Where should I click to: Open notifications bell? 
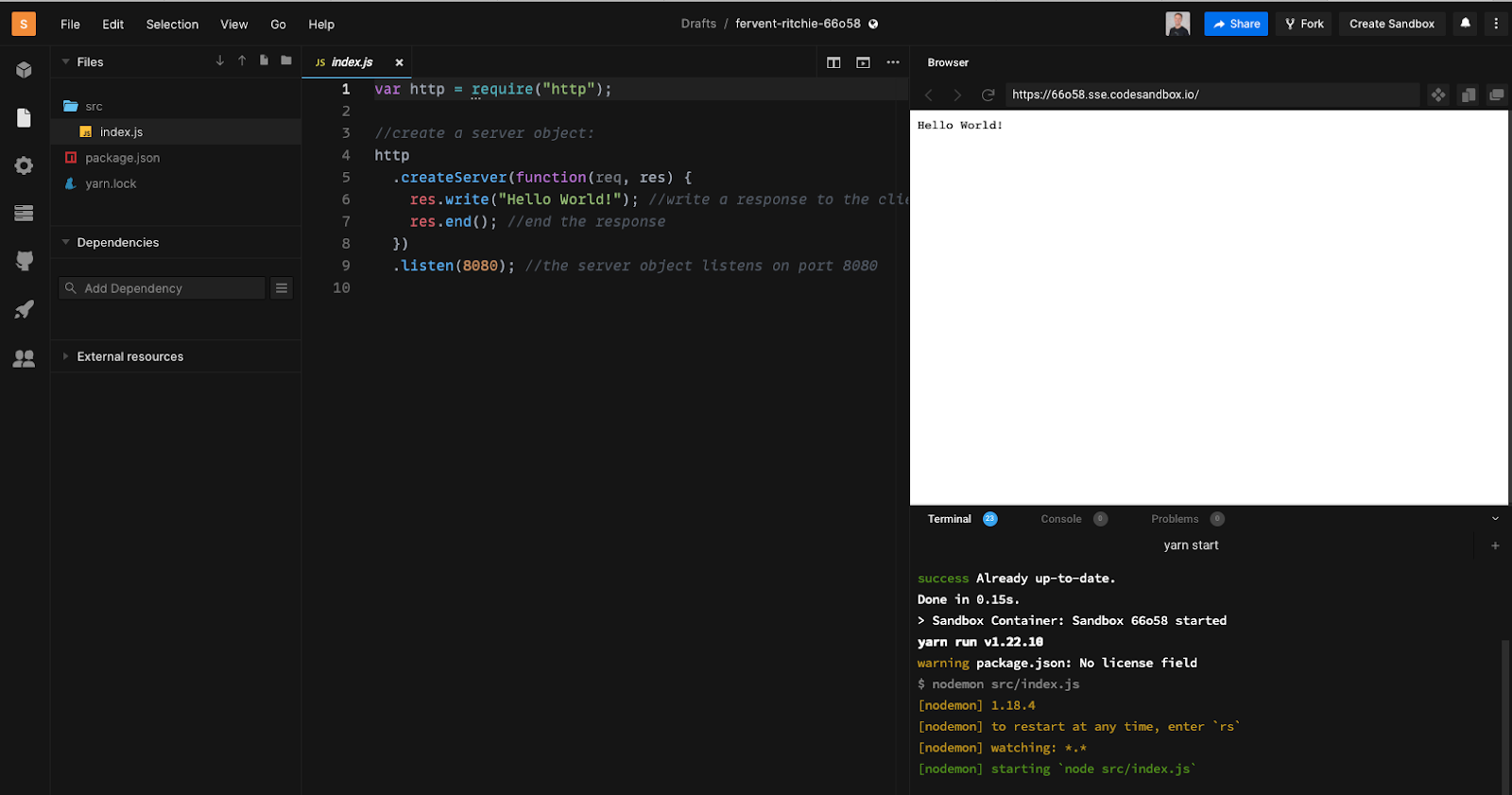coord(1465,24)
